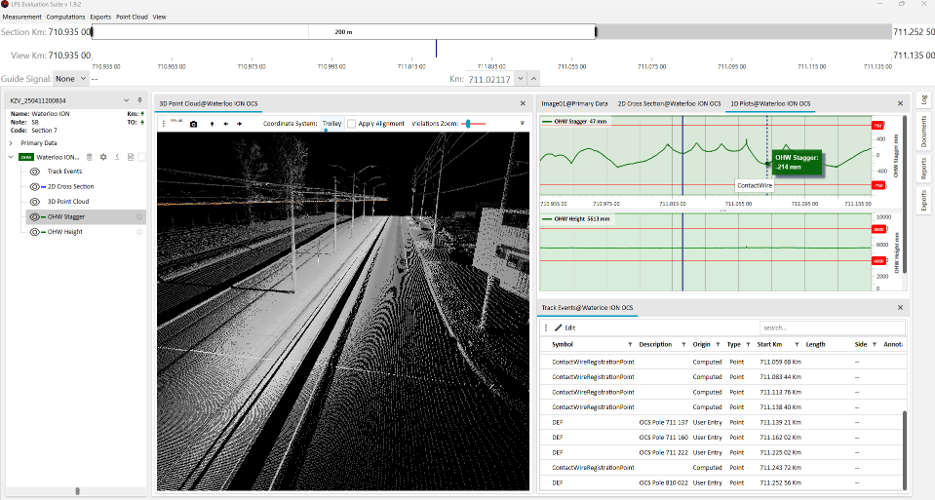Collapse the Waterloo ION tree node
Viewport: 935px width, 500px height.
tap(11, 157)
